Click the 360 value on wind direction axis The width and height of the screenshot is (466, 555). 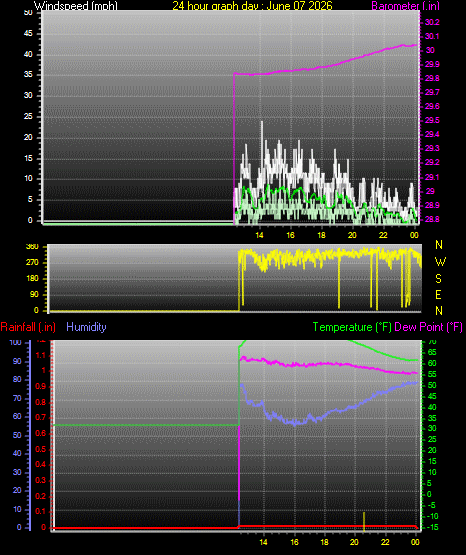(x=33, y=247)
